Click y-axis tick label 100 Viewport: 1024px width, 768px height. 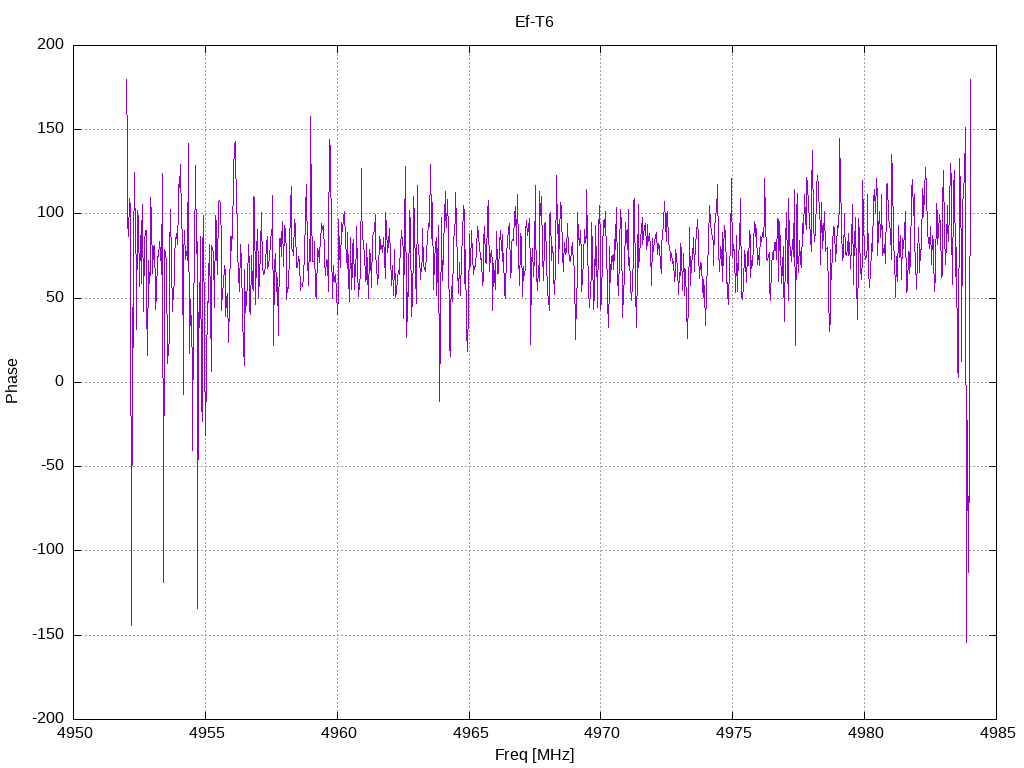click(51, 213)
